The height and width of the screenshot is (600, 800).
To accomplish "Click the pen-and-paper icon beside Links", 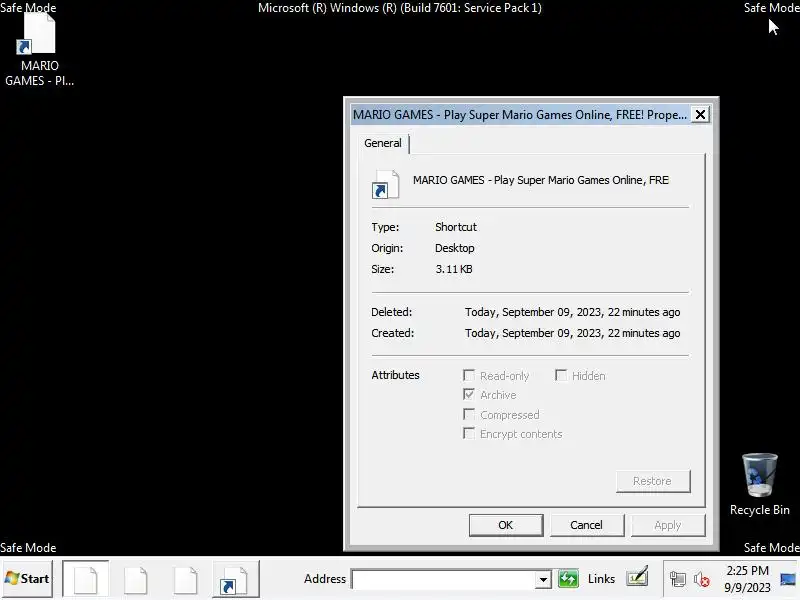I will tap(637, 577).
